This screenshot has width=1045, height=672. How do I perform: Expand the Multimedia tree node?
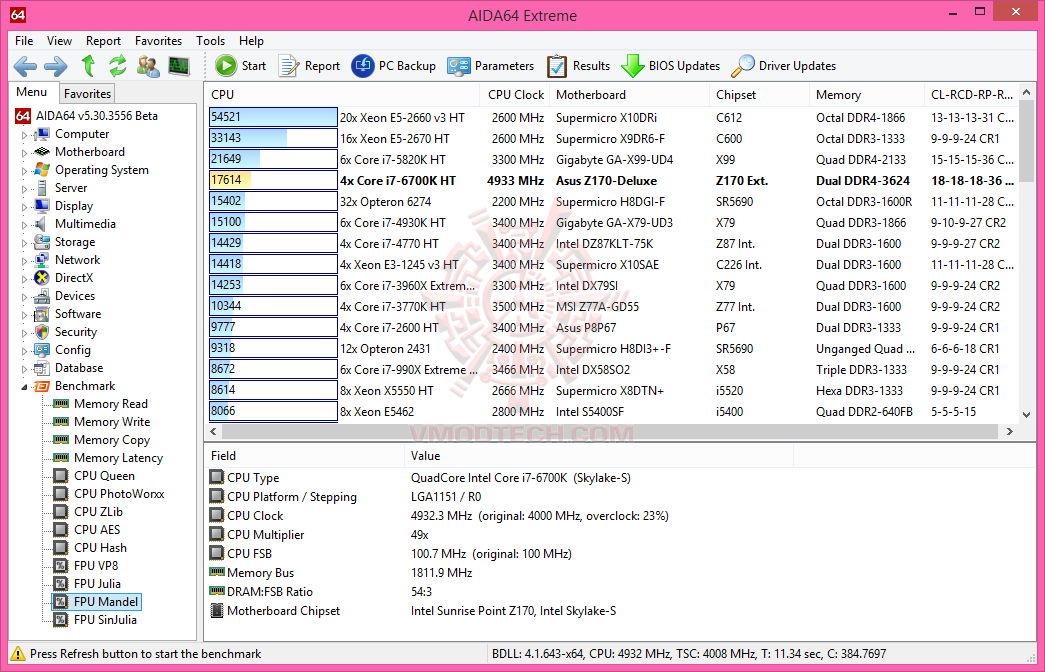[25, 225]
